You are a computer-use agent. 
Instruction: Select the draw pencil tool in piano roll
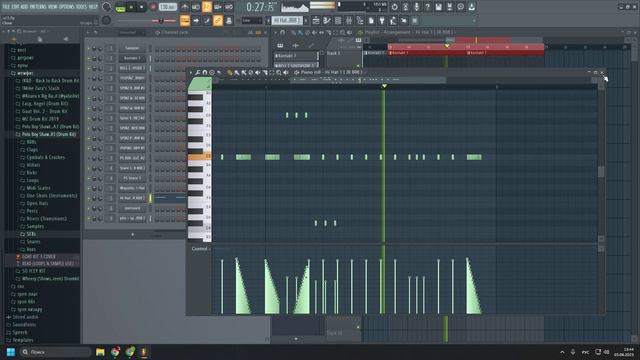[230, 73]
